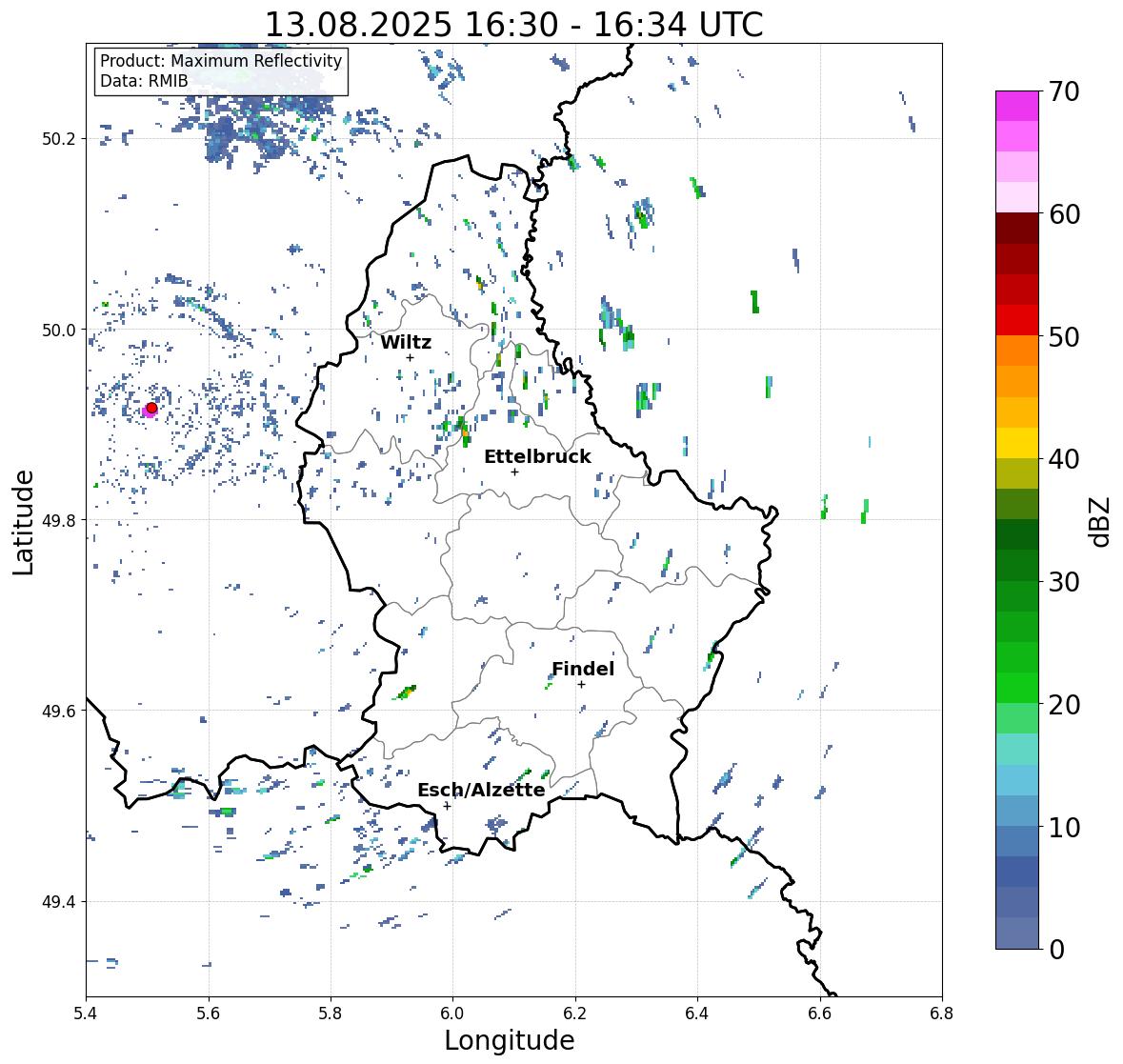This screenshot has height=1064, width=1123.
Task: Click the longitude tick label '6.4'
Action: 697,1014
